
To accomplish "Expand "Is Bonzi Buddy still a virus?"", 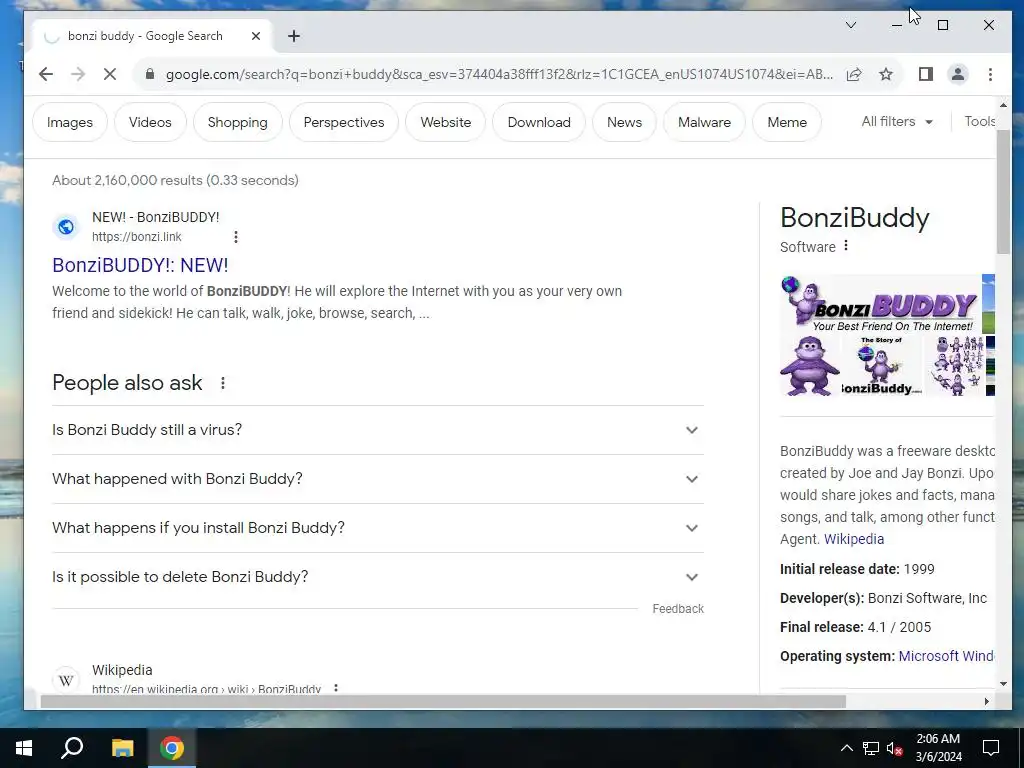I will tap(377, 430).
